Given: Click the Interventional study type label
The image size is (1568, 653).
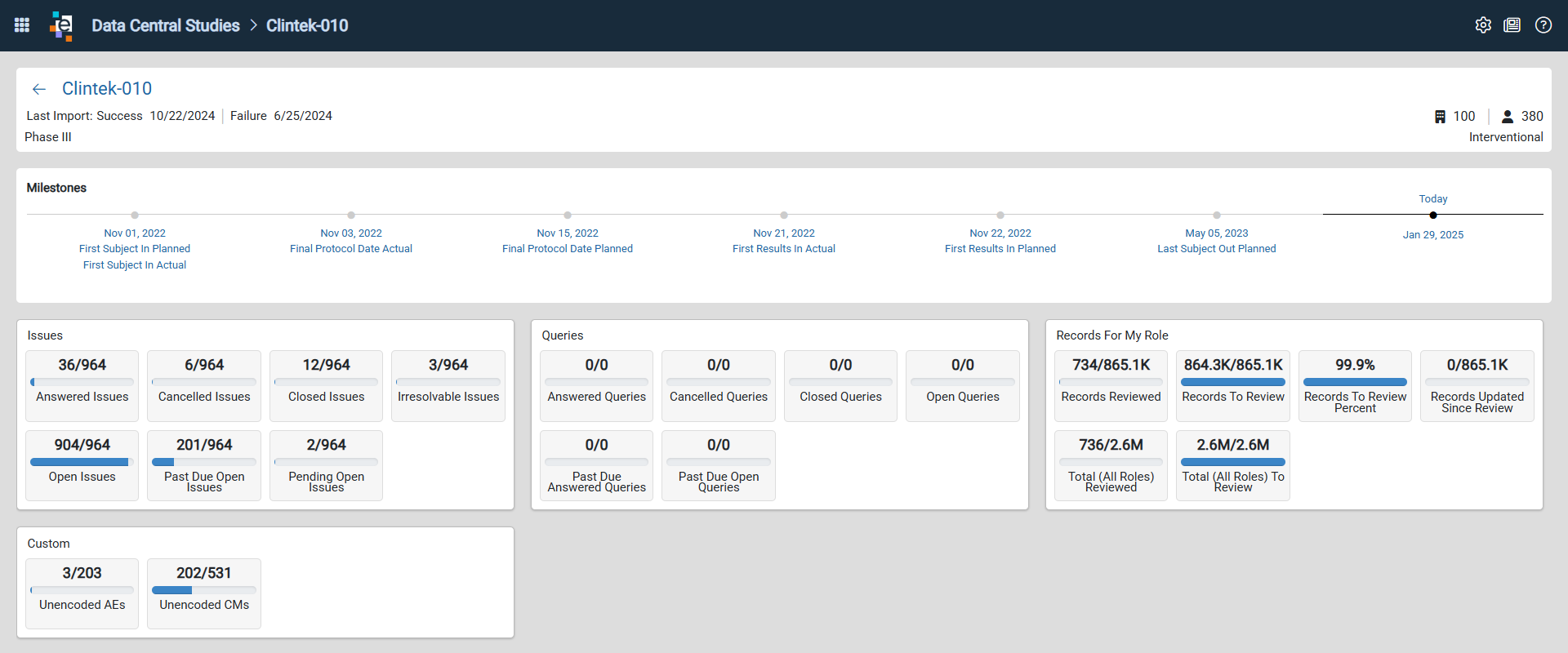Looking at the screenshot, I should pos(1506,137).
